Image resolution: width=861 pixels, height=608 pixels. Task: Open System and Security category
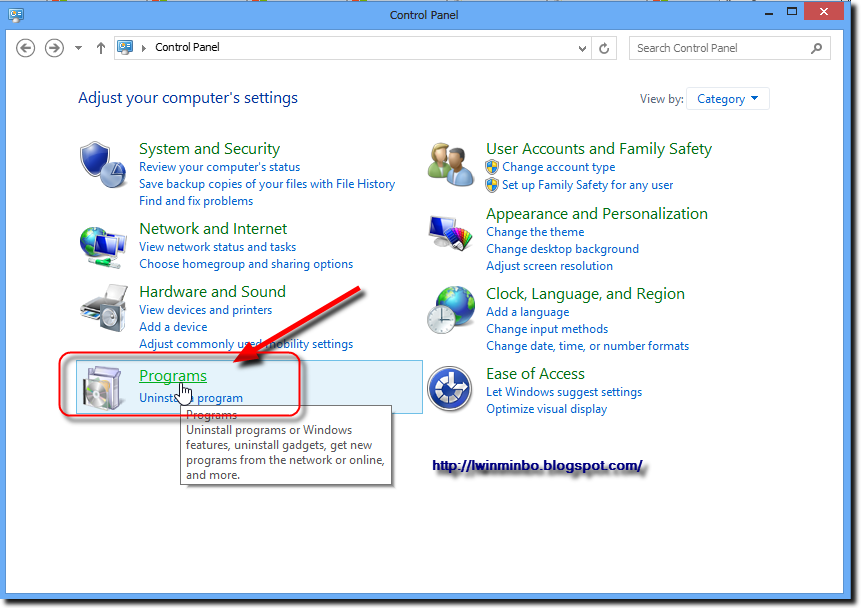(209, 149)
